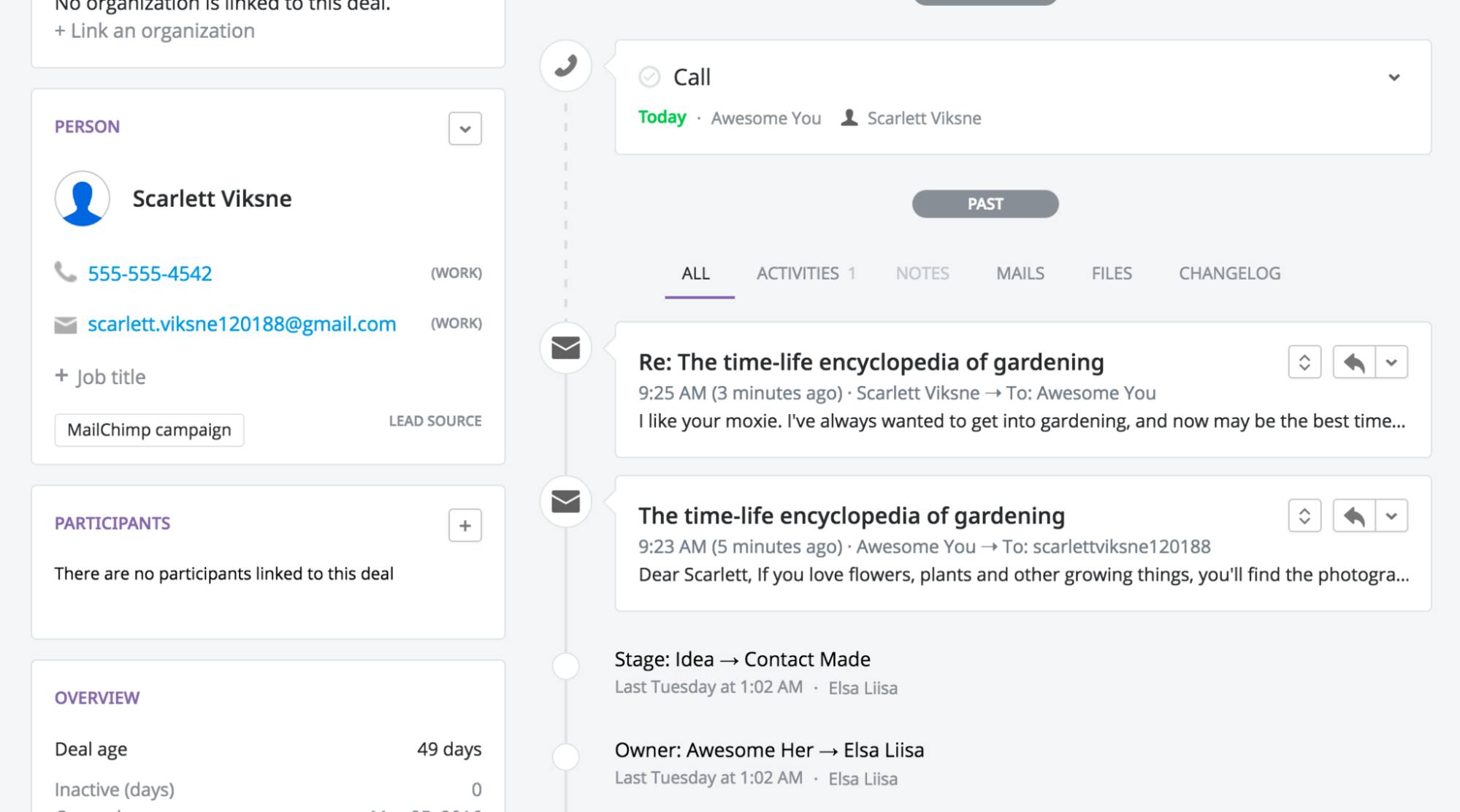Click the more options dropdown on original gardening email

point(1392,515)
